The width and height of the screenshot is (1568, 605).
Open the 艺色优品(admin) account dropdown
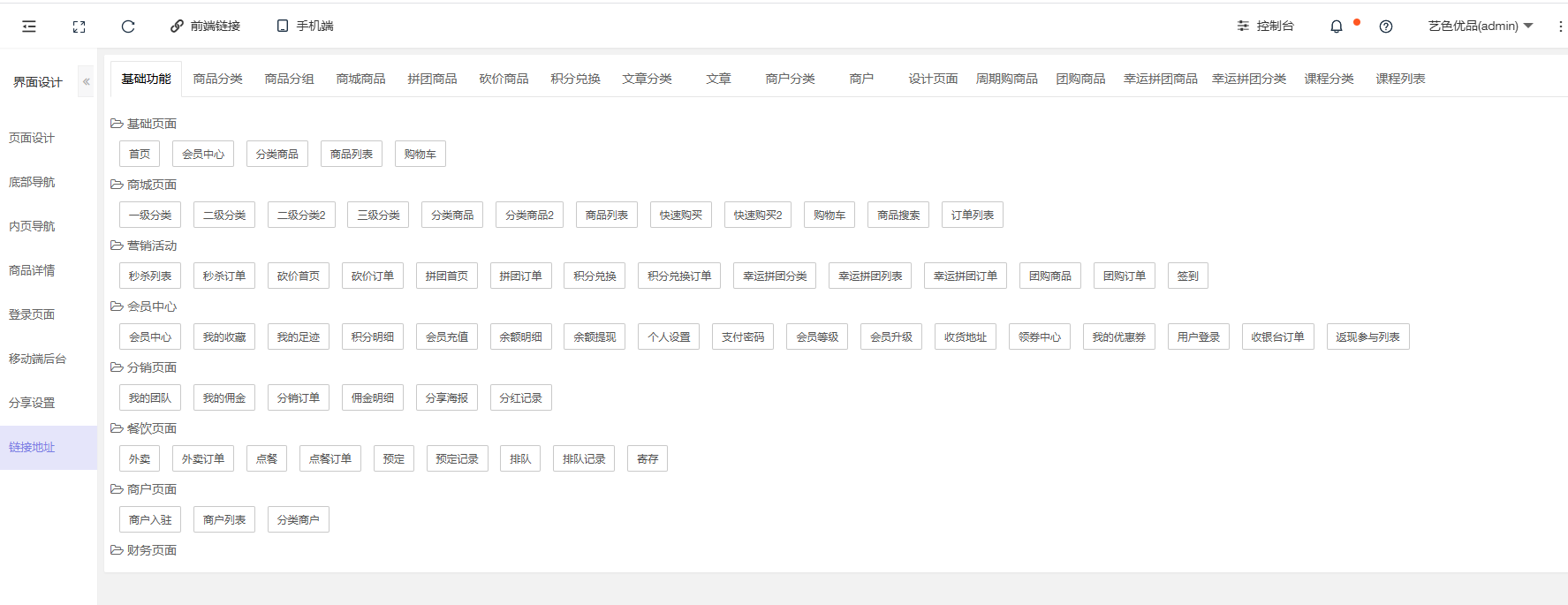[1481, 26]
